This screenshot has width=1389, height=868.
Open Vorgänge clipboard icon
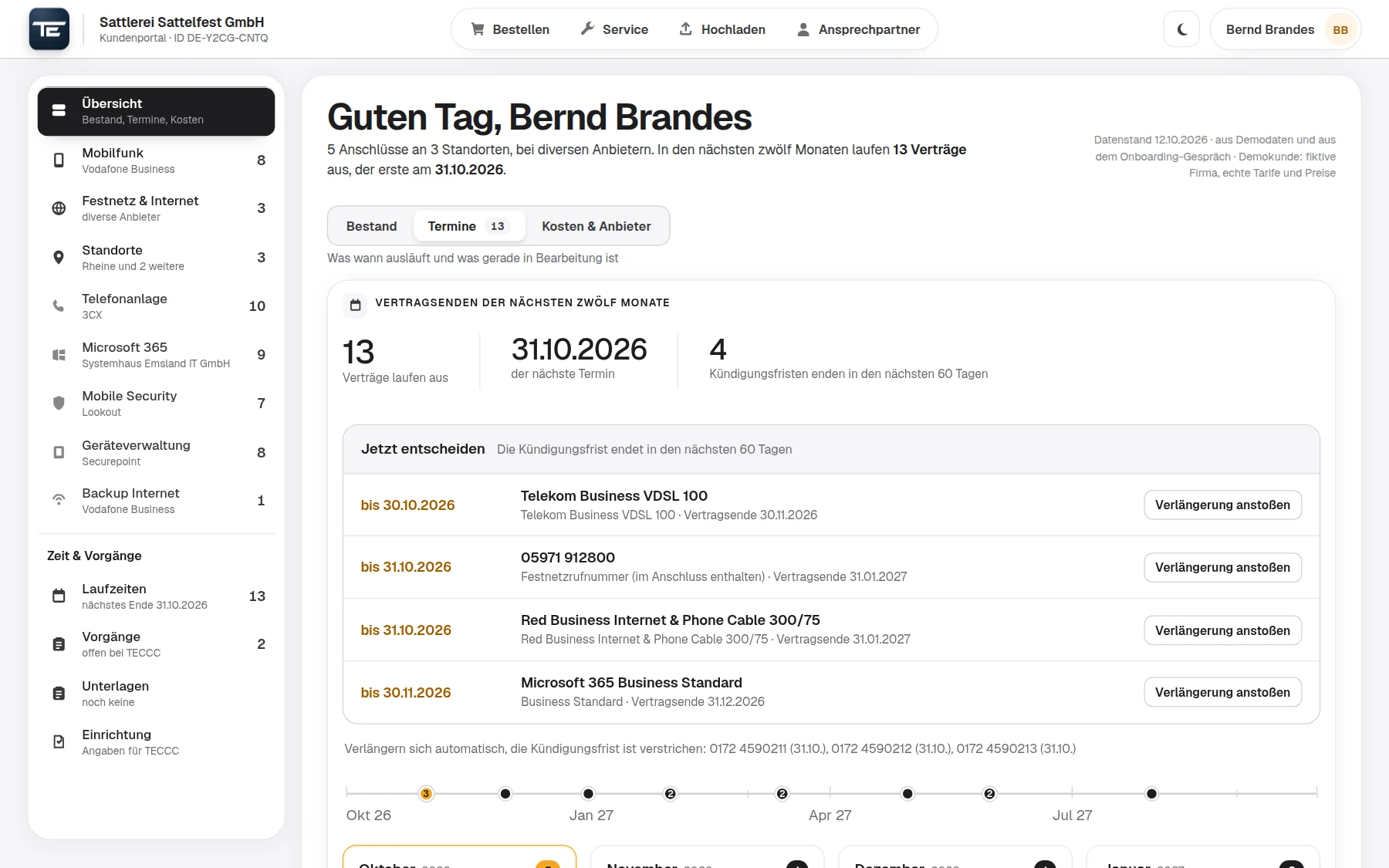59,644
